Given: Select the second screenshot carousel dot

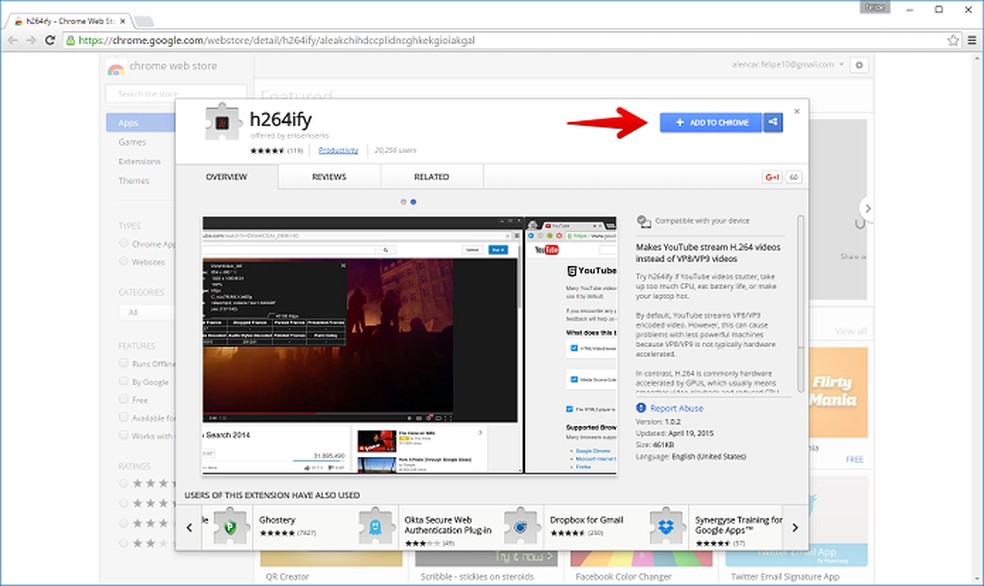Looking at the screenshot, I should [x=413, y=202].
